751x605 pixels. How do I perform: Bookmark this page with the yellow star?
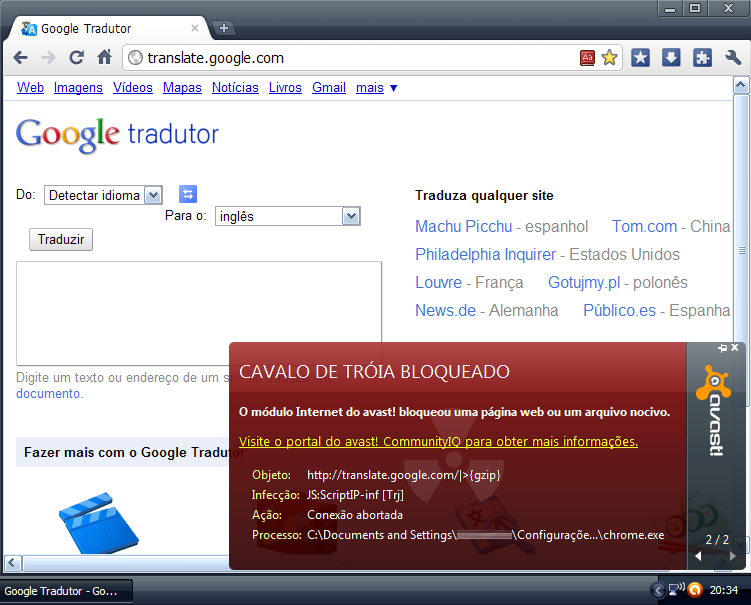coord(609,58)
